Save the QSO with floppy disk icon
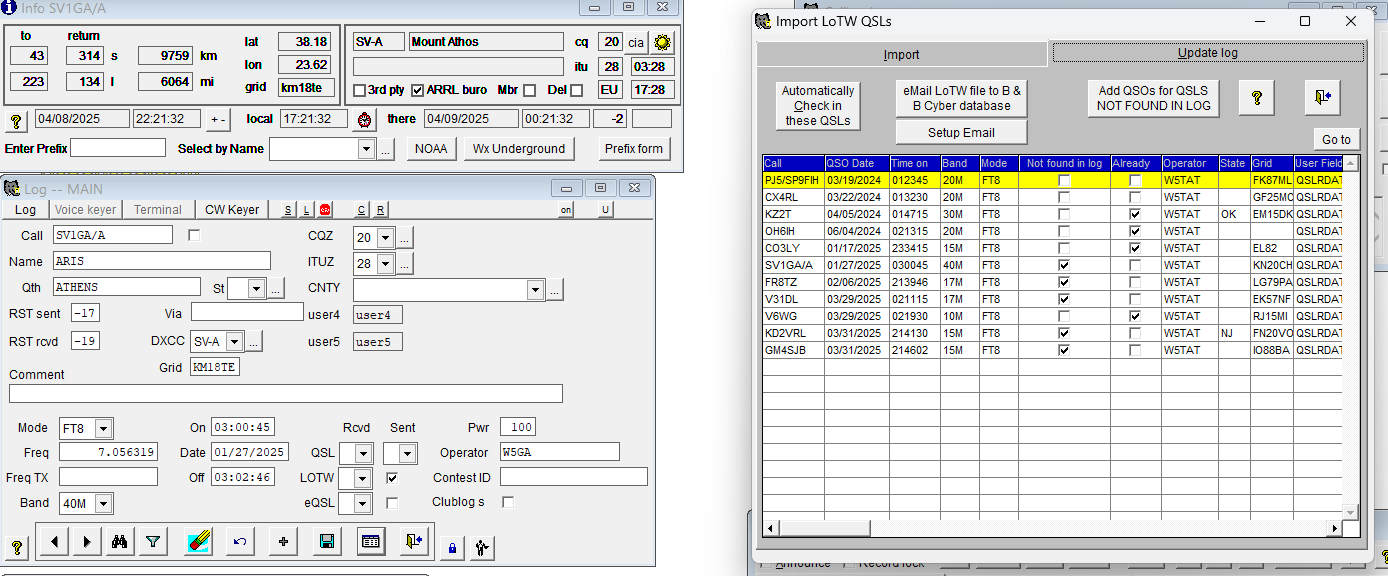This screenshot has width=1388, height=576. (x=326, y=541)
